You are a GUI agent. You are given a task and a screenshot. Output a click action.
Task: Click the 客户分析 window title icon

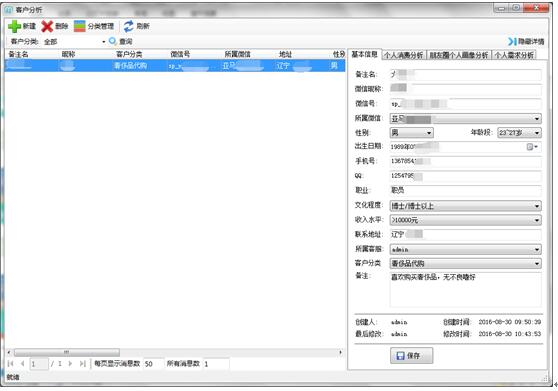click(x=9, y=10)
